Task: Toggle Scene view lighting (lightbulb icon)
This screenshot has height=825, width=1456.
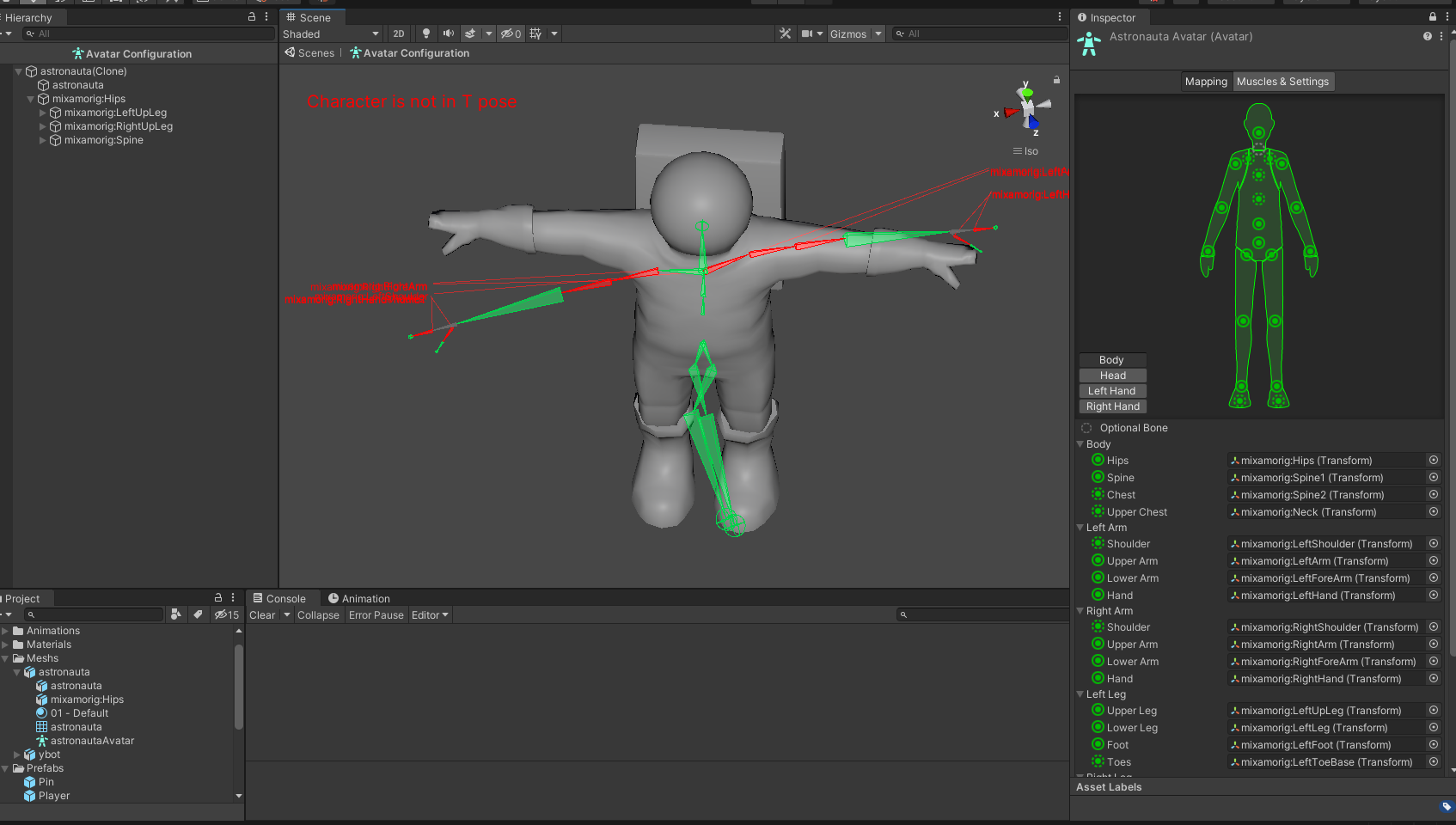Action: [425, 34]
